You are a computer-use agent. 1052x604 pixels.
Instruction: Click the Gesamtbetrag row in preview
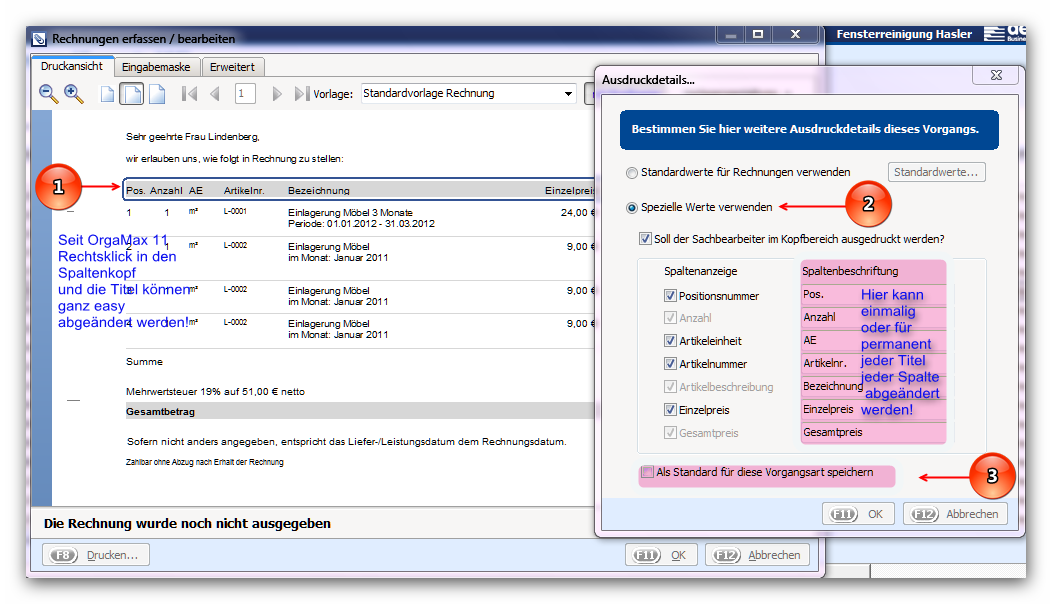point(360,411)
